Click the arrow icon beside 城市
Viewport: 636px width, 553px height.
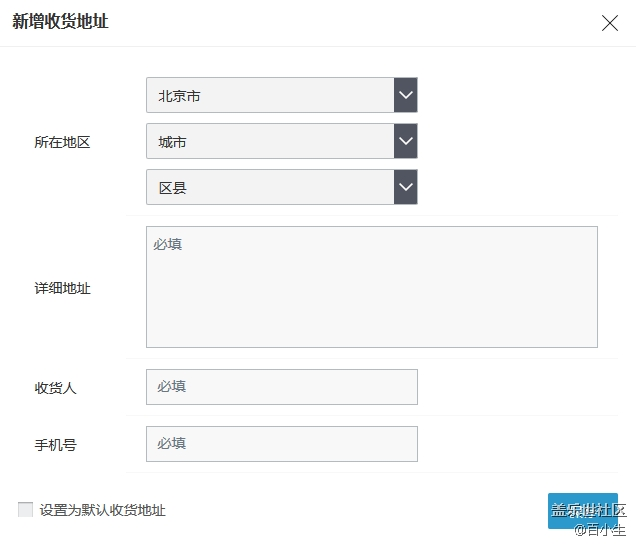(405, 142)
